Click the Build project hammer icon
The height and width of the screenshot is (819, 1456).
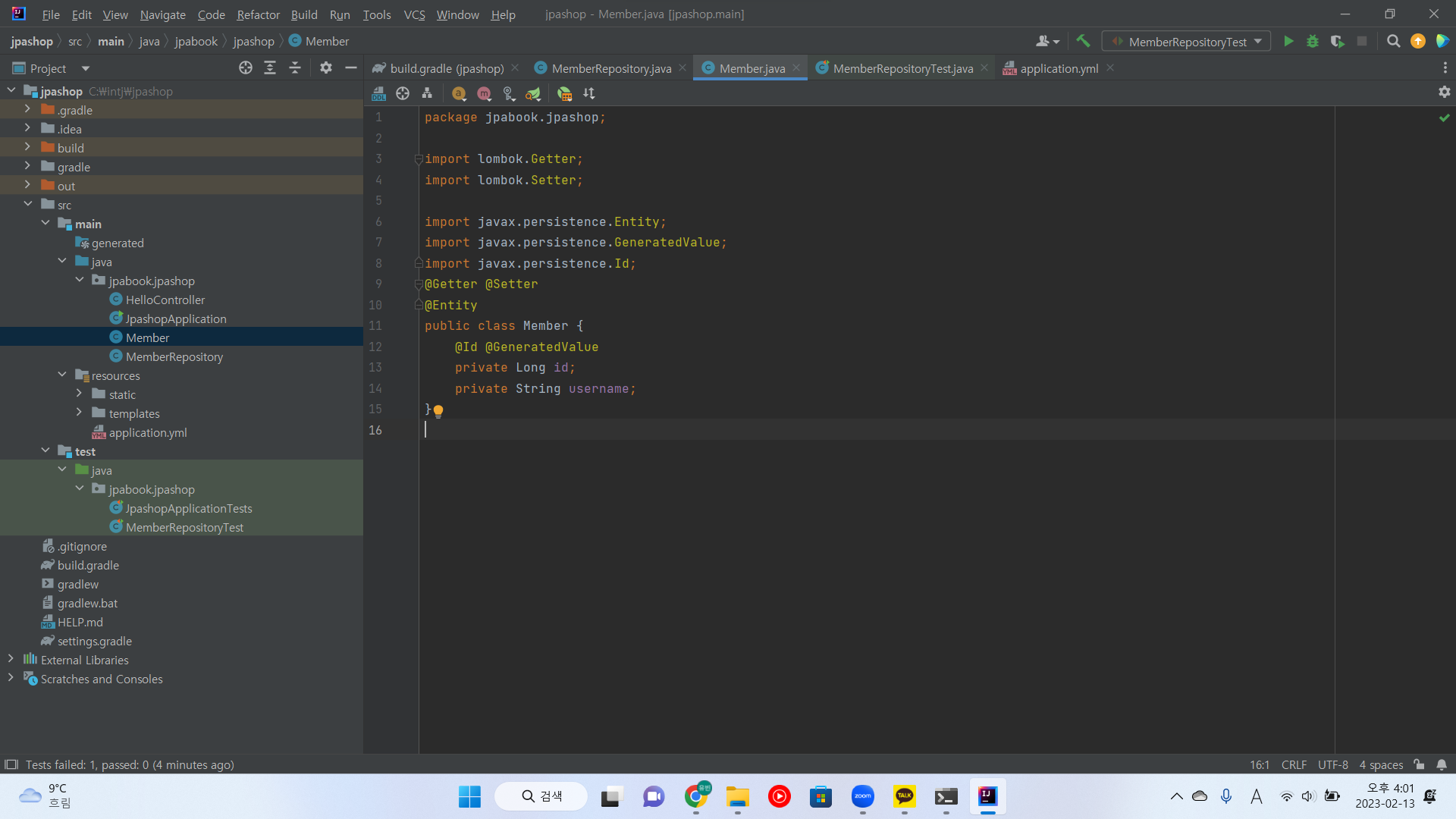[1083, 42]
